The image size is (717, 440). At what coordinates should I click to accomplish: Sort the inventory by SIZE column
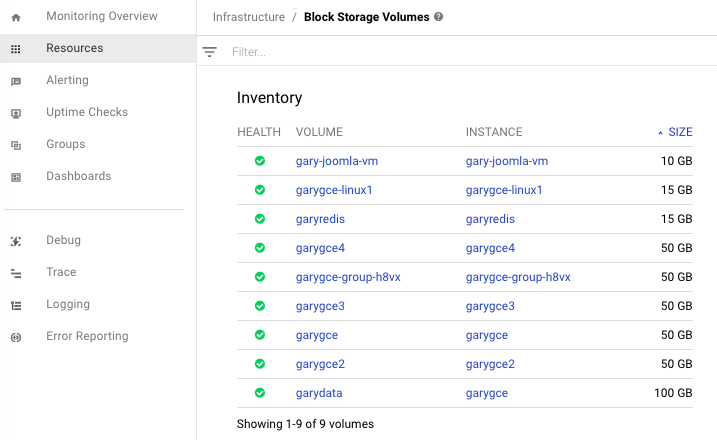click(x=680, y=132)
